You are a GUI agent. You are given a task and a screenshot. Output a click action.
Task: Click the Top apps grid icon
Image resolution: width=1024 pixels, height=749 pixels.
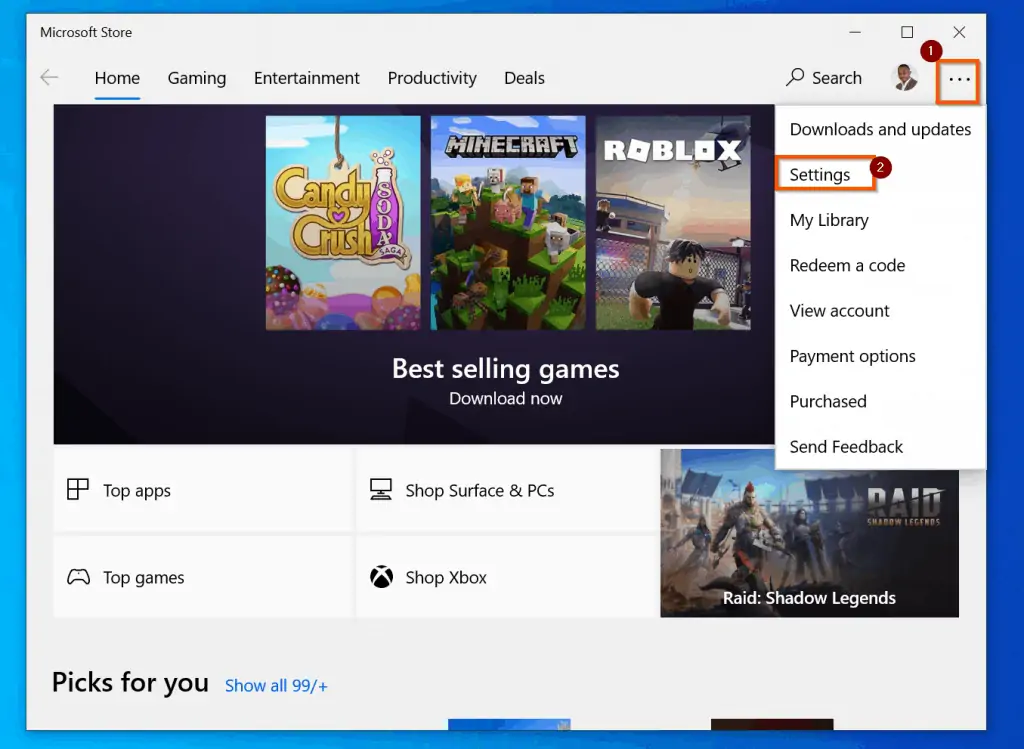tap(78, 490)
